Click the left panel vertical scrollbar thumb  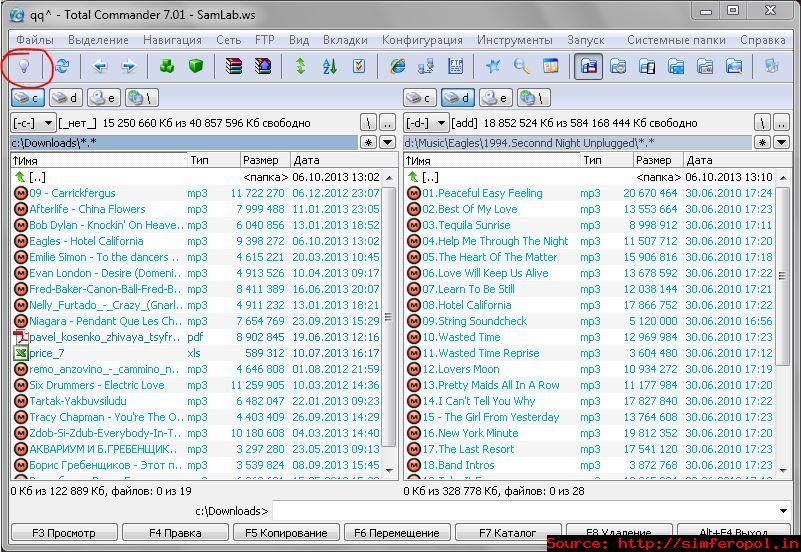pyautogui.click(x=389, y=317)
